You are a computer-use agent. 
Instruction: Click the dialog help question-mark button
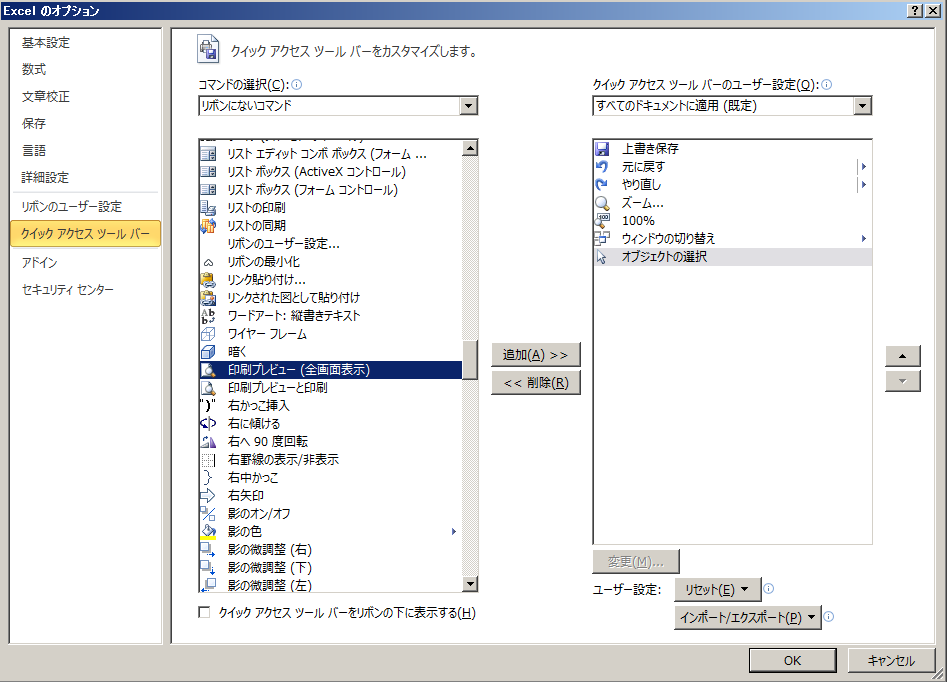pyautogui.click(x=916, y=10)
